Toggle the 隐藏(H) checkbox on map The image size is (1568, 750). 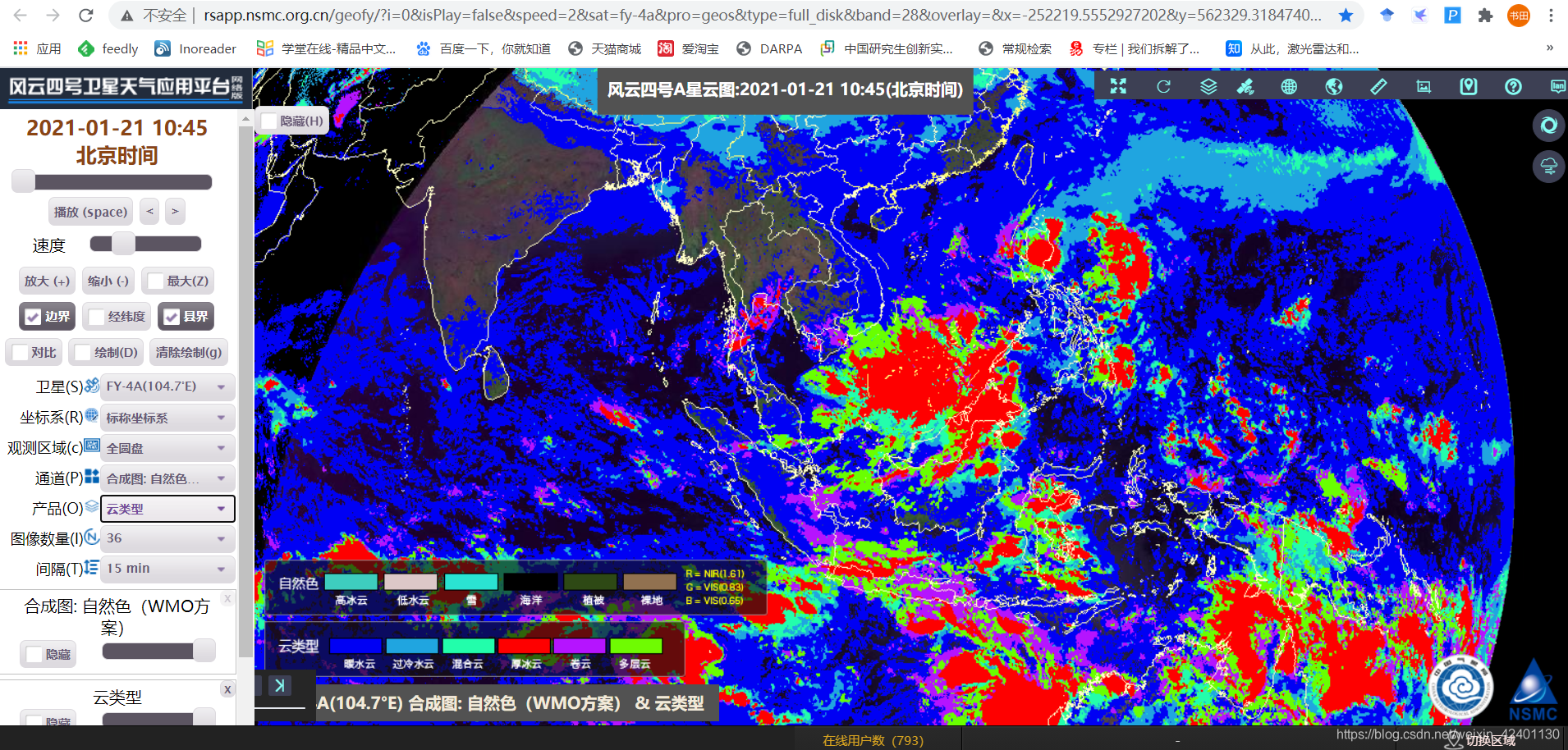click(269, 121)
